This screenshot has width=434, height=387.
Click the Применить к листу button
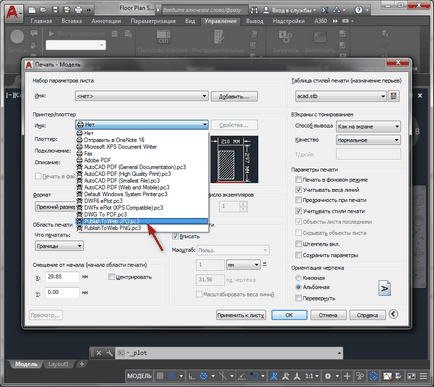241,315
